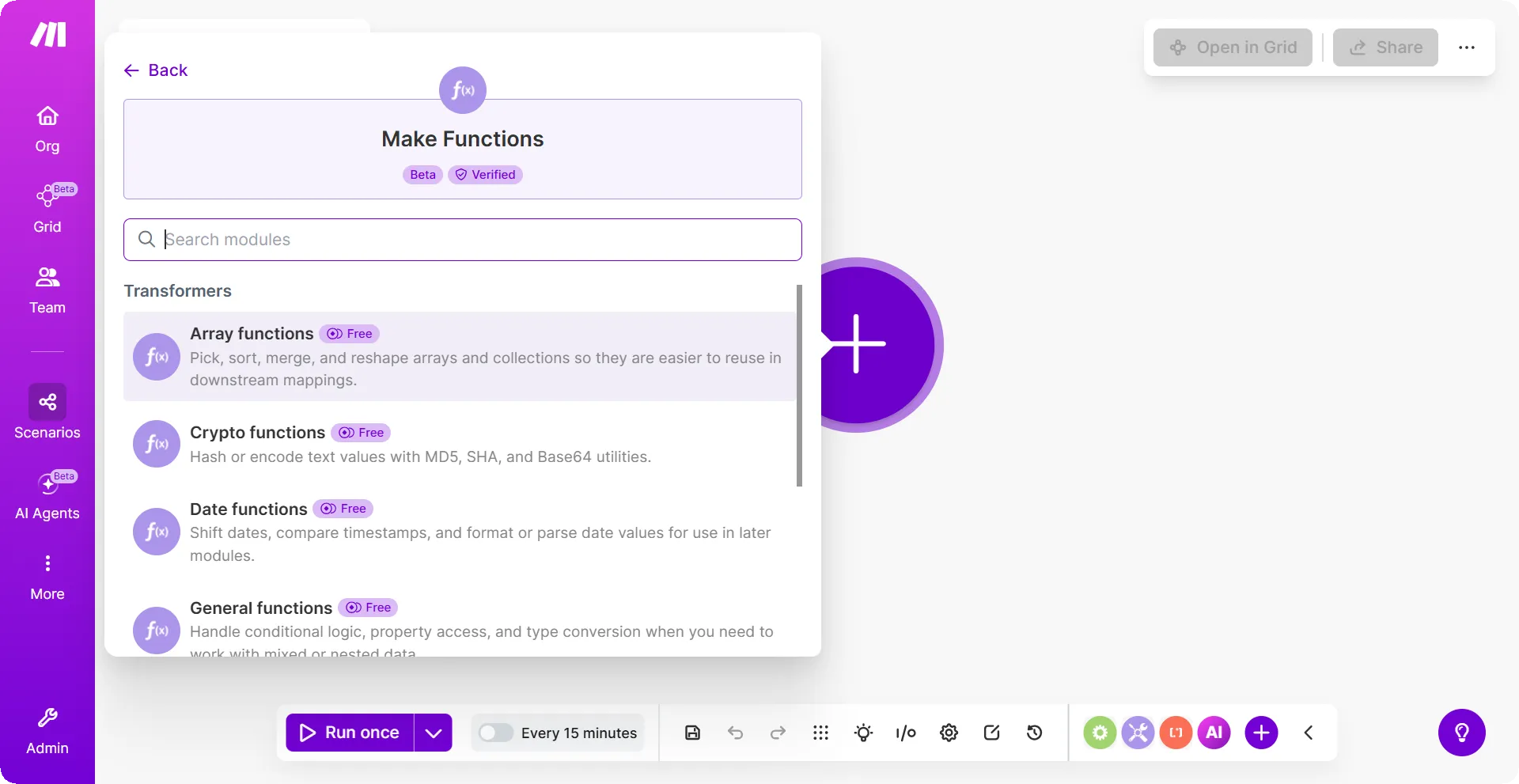Open the help lightbulb button
This screenshot has height=784, width=1519.
pyautogui.click(x=1462, y=733)
